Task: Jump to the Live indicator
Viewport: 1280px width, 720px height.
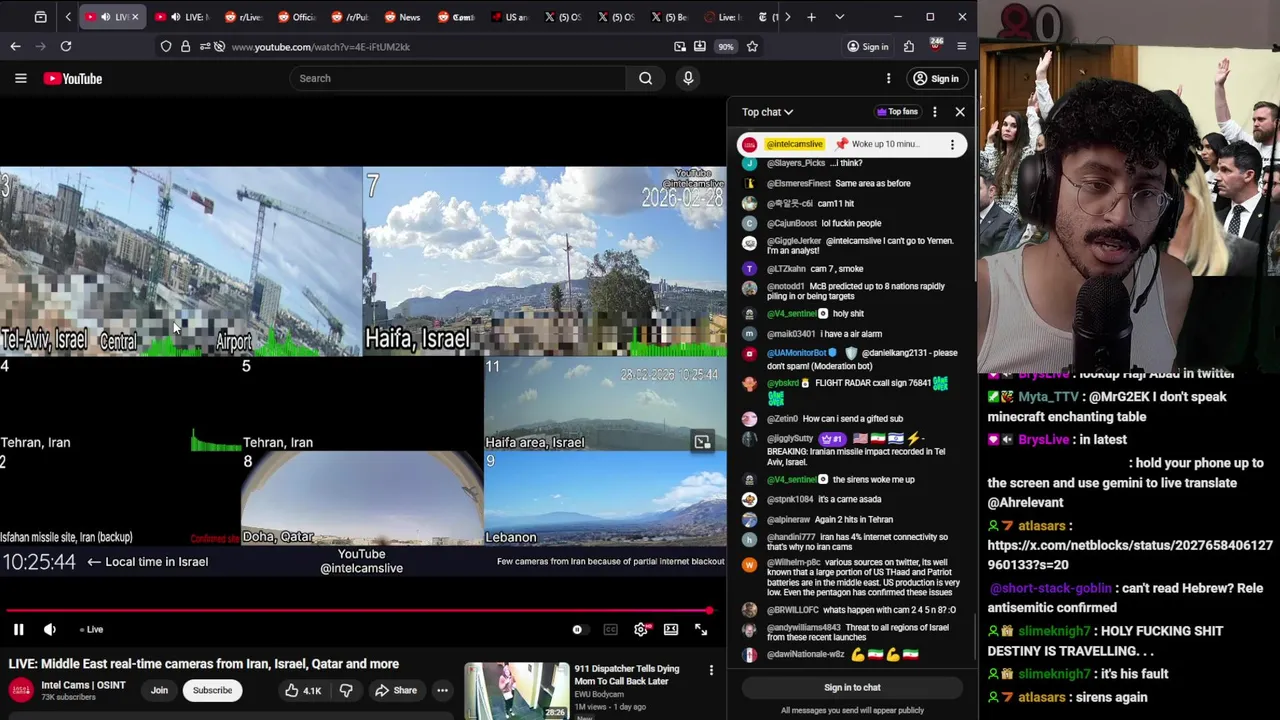Action: click(x=92, y=629)
